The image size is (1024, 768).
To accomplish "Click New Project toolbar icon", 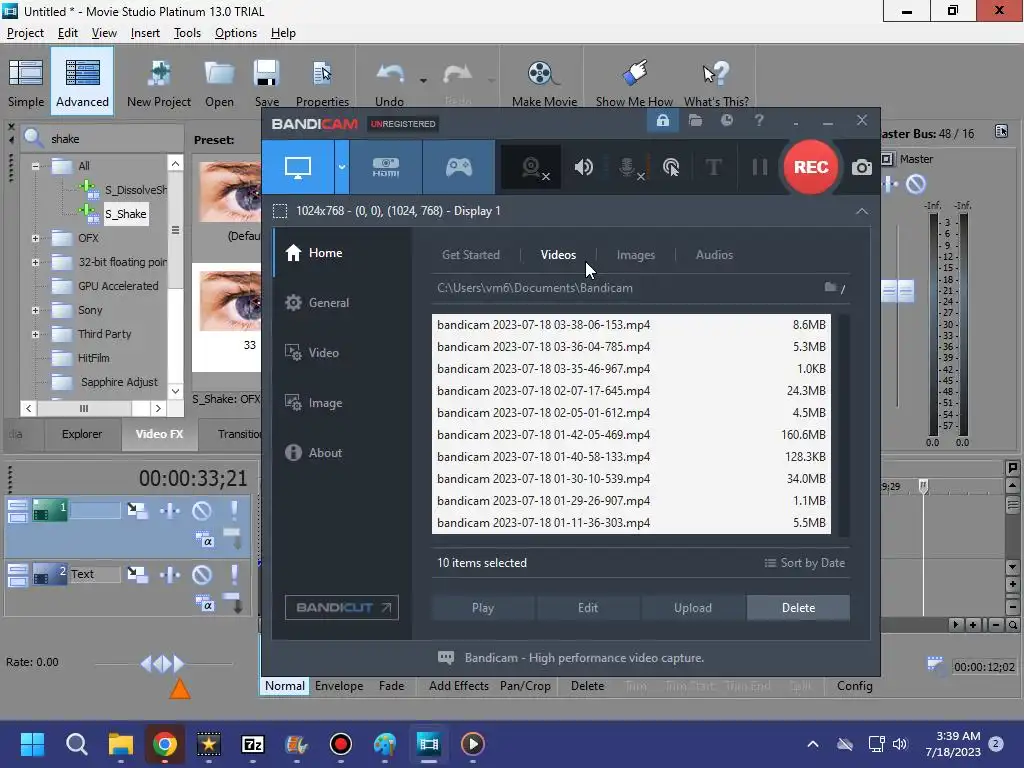I will [159, 82].
